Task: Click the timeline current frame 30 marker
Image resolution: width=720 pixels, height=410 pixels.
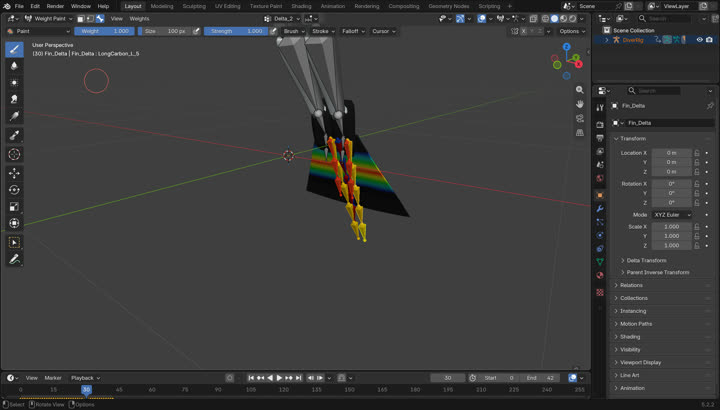Action: tap(86, 390)
